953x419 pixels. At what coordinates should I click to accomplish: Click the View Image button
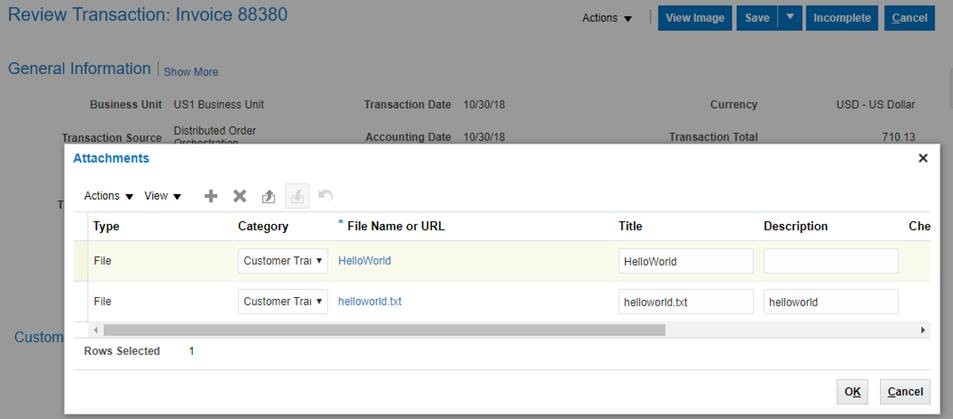pos(695,18)
